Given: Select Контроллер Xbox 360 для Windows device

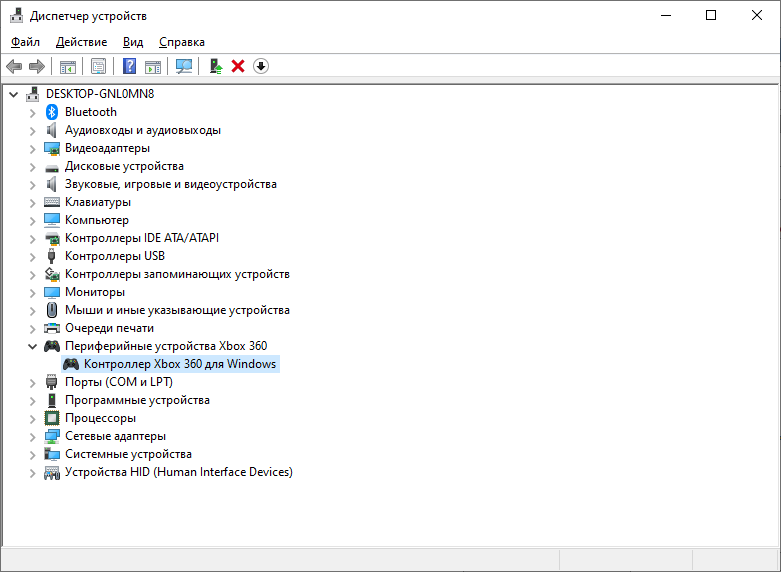Looking at the screenshot, I should (180, 364).
